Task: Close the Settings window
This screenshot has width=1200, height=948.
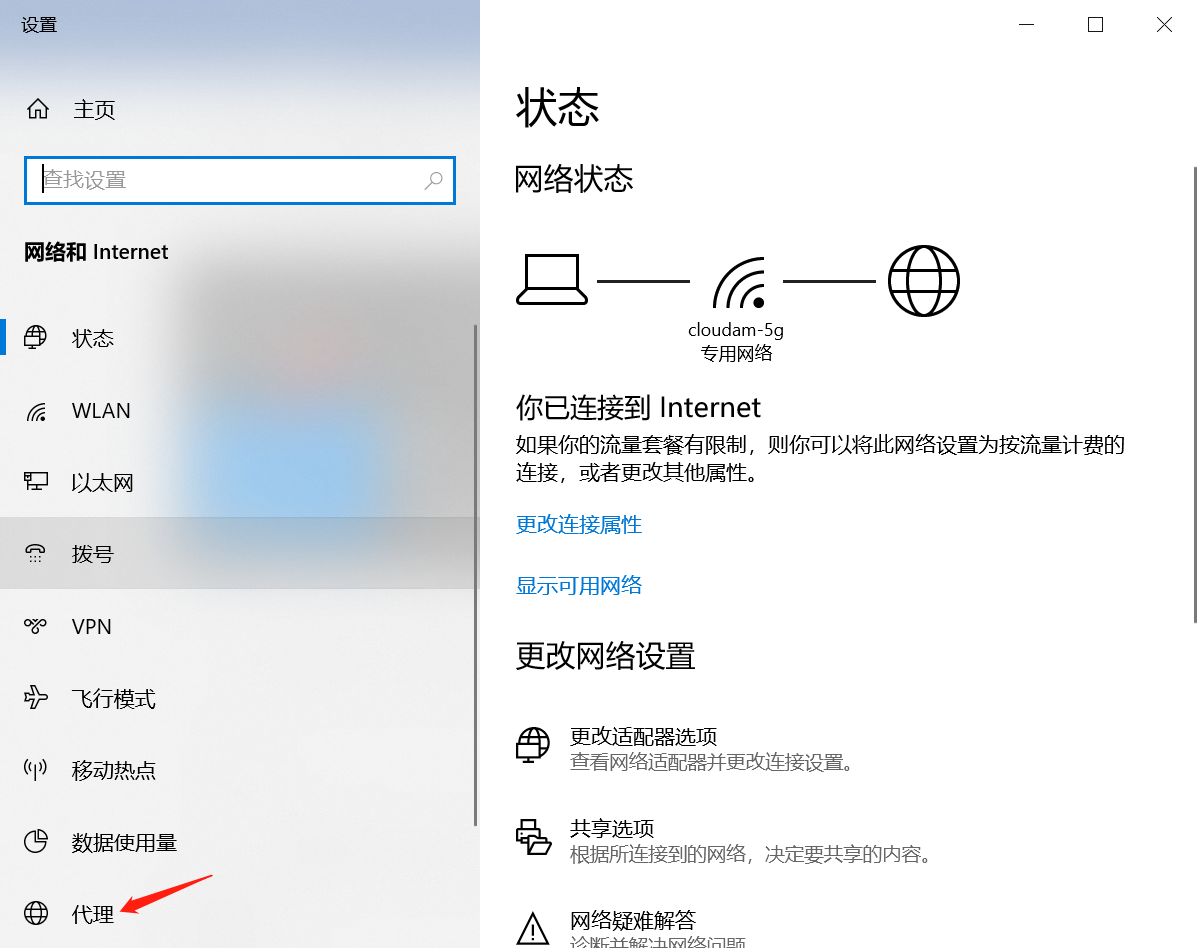Action: point(1164,25)
